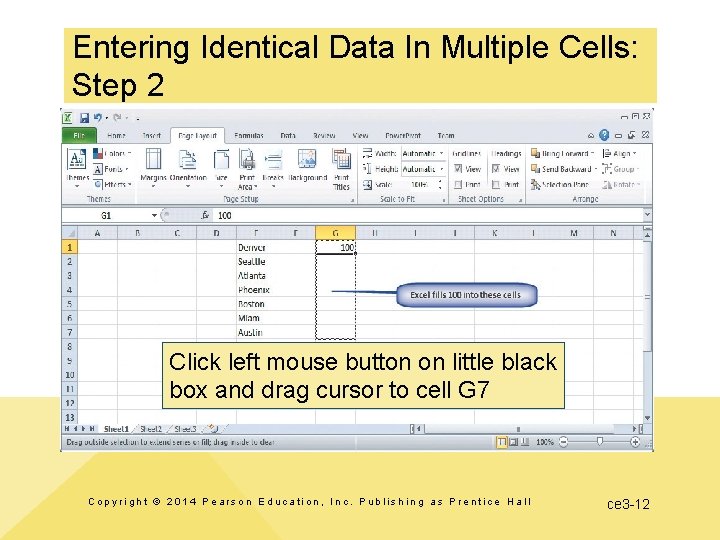Click the zoom slider handle

point(599,442)
